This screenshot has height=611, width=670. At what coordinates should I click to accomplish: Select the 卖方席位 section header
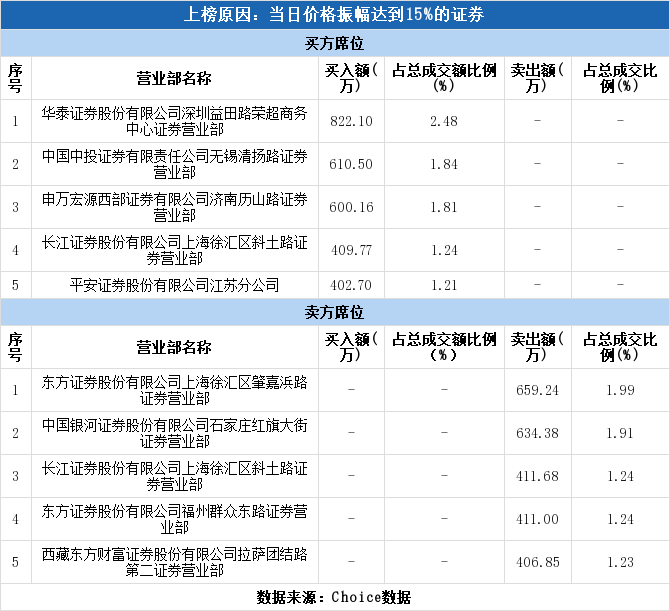tap(334, 312)
